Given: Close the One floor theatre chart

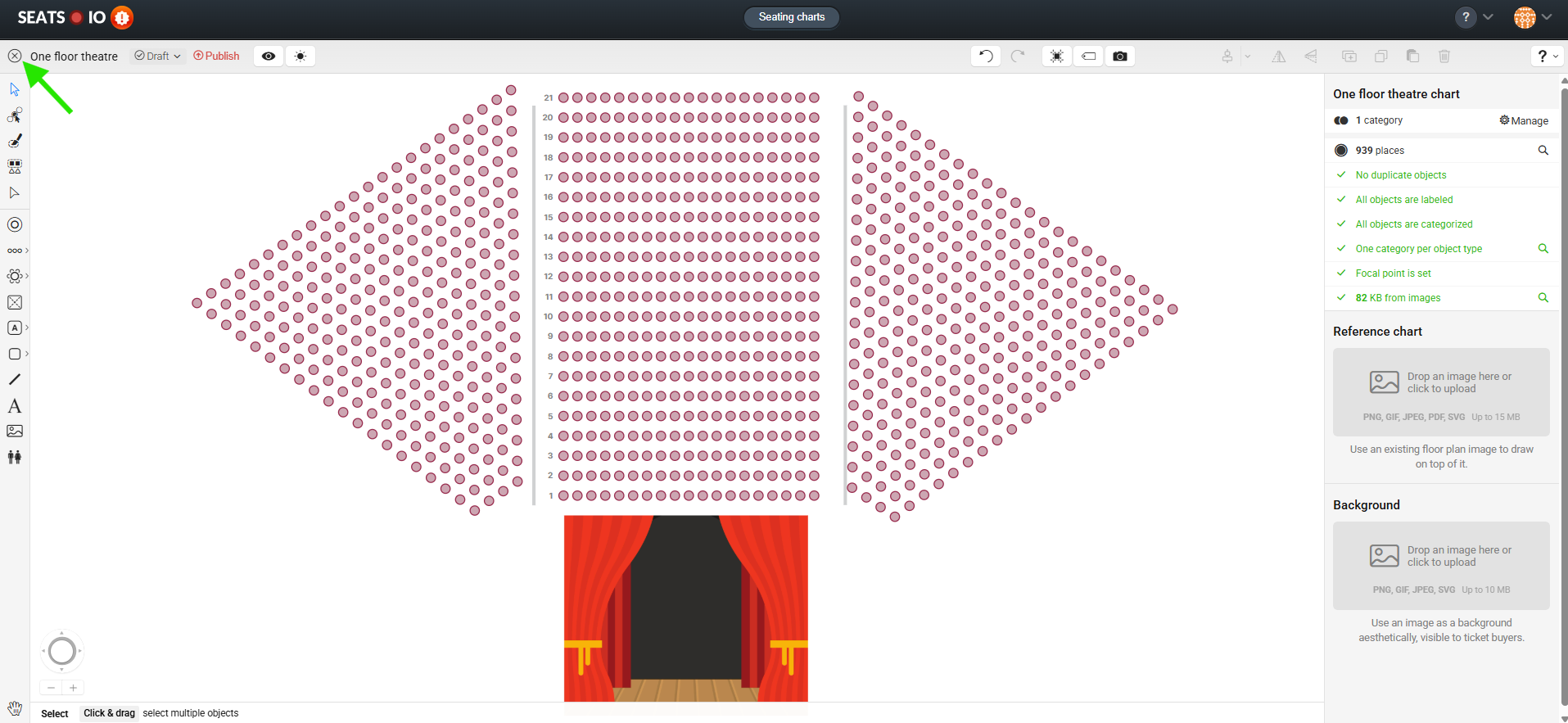Looking at the screenshot, I should coord(15,56).
